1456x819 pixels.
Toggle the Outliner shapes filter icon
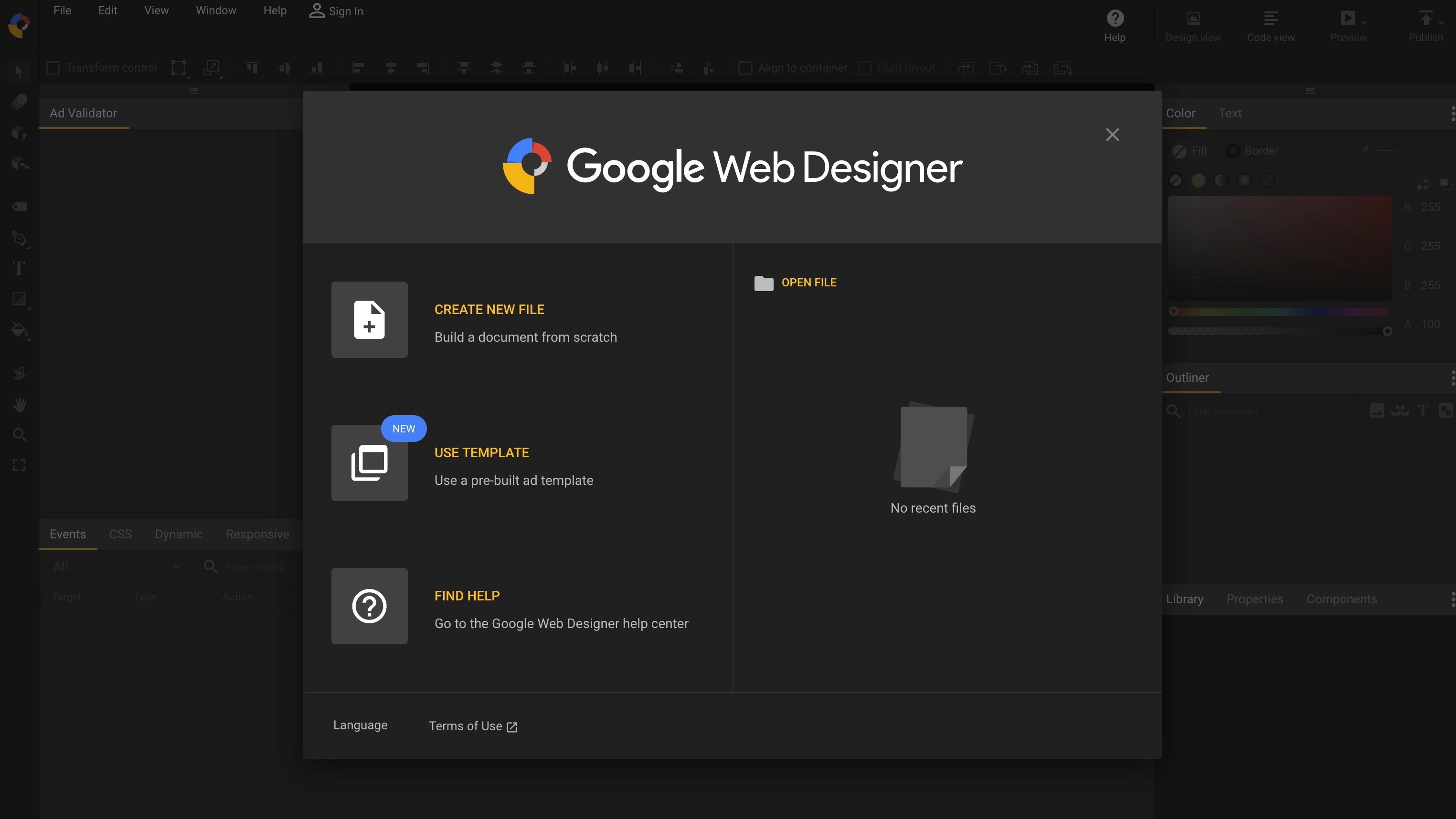pyautogui.click(x=1446, y=410)
